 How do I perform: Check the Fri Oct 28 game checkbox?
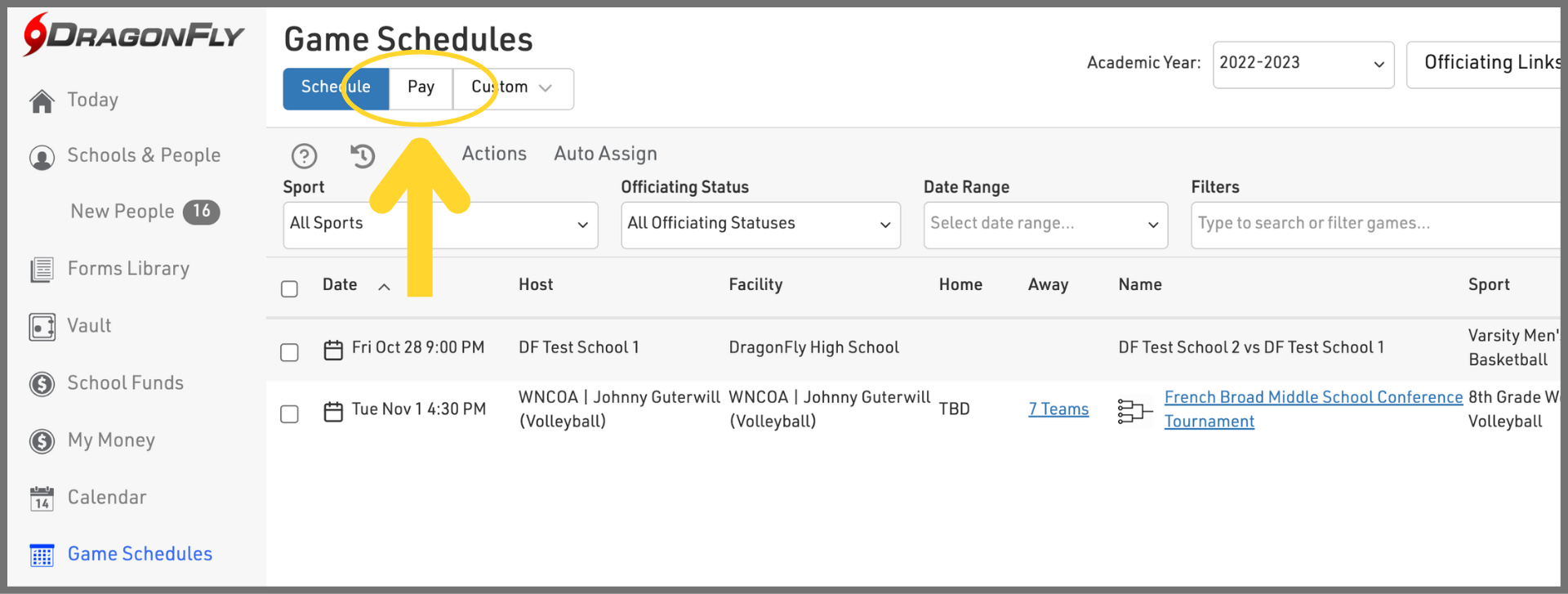coord(289,352)
